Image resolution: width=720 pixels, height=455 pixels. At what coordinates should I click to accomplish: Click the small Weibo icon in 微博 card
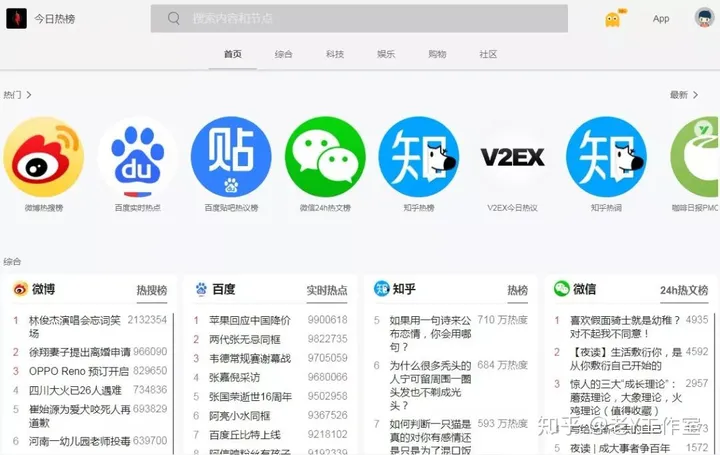(x=20, y=289)
